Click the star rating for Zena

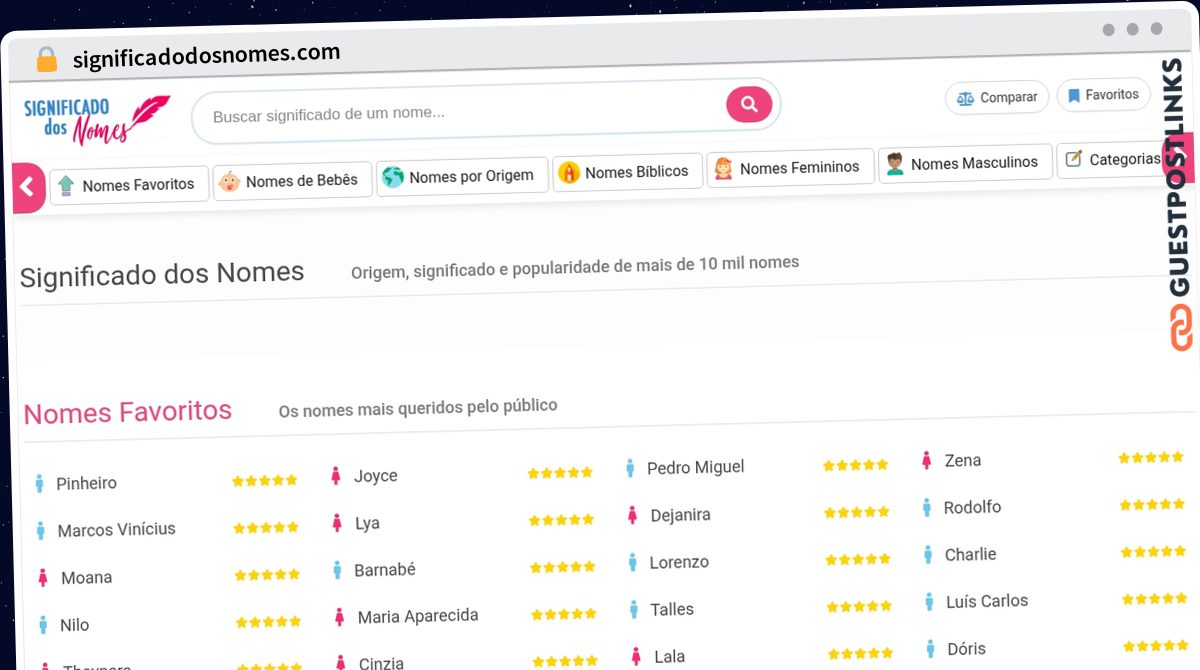(1151, 457)
